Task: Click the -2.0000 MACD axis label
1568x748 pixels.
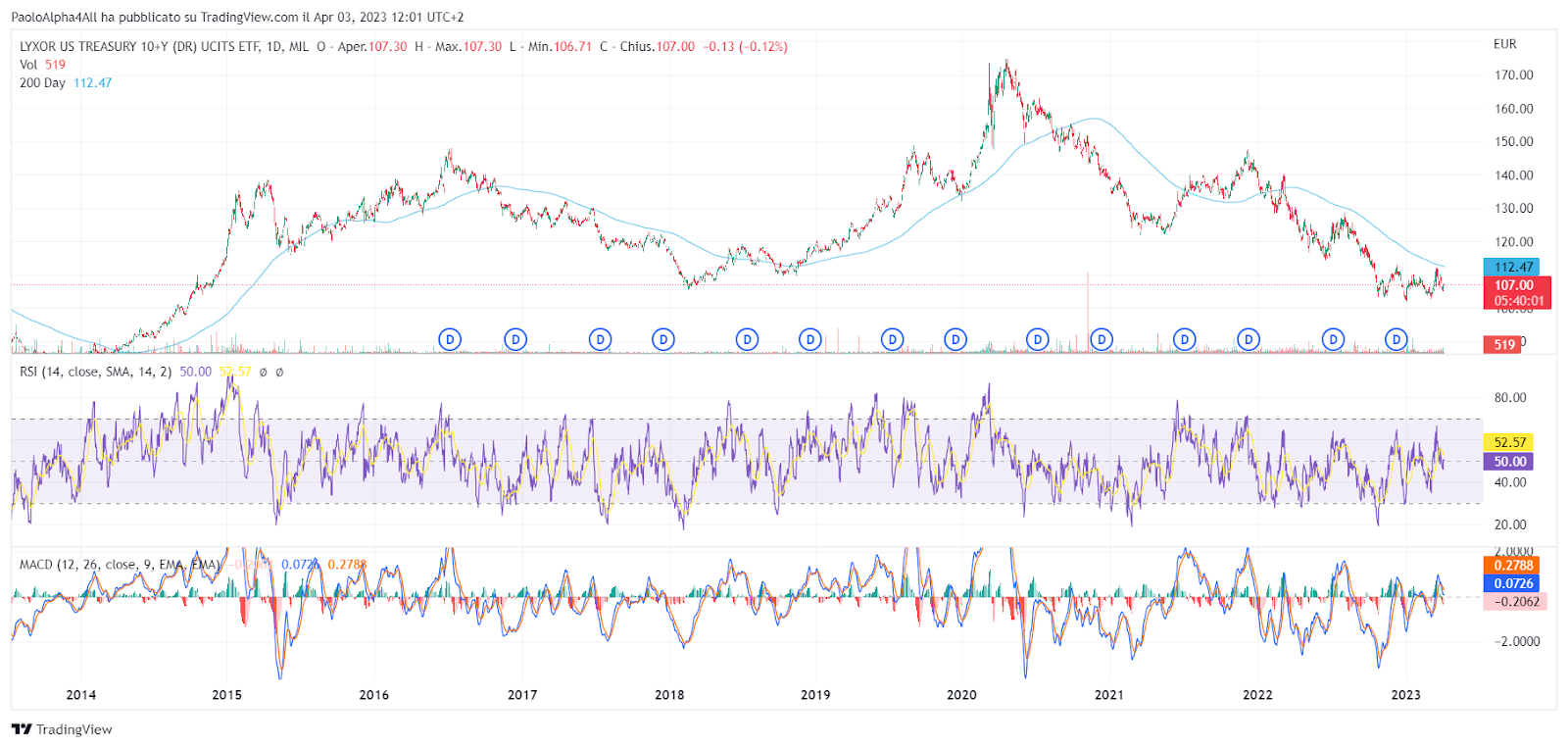Action: [1517, 642]
